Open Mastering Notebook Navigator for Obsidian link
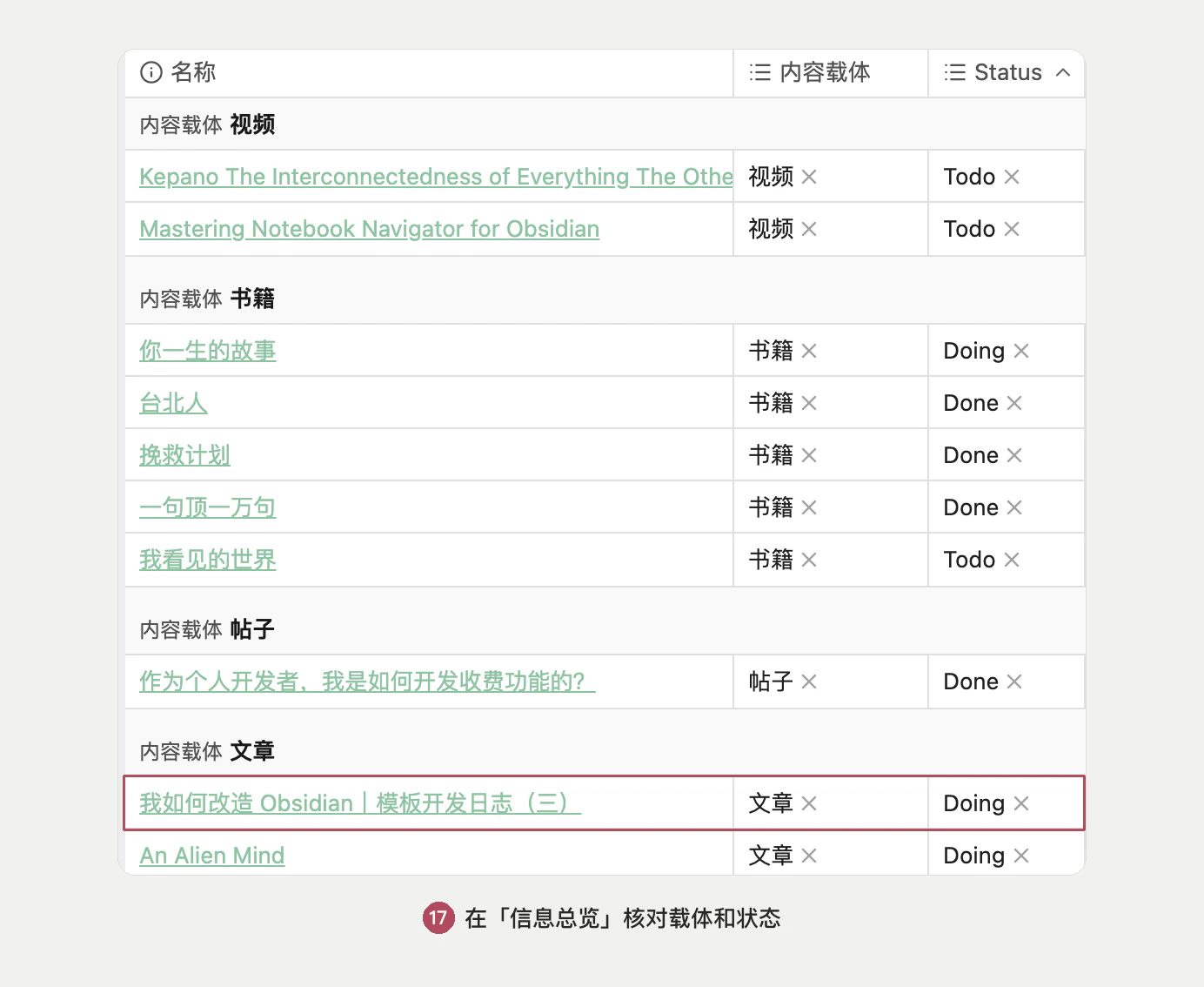Screen dimensions: 1204x987 370,229
